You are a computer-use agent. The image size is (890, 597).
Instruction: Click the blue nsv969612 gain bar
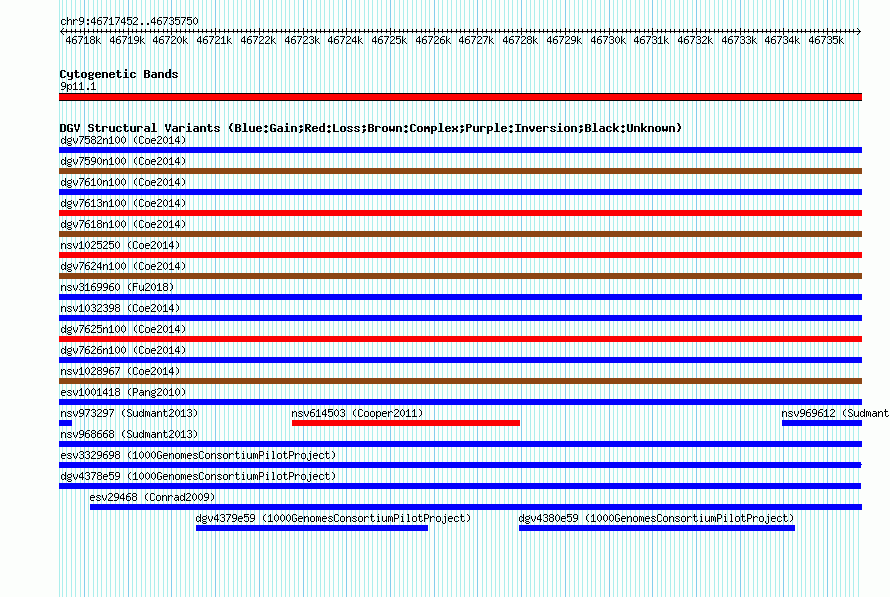(x=822, y=423)
